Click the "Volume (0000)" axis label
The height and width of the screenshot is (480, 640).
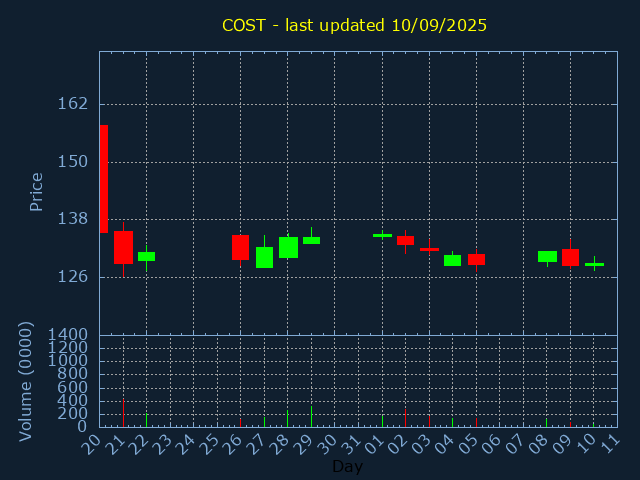click(x=25, y=382)
